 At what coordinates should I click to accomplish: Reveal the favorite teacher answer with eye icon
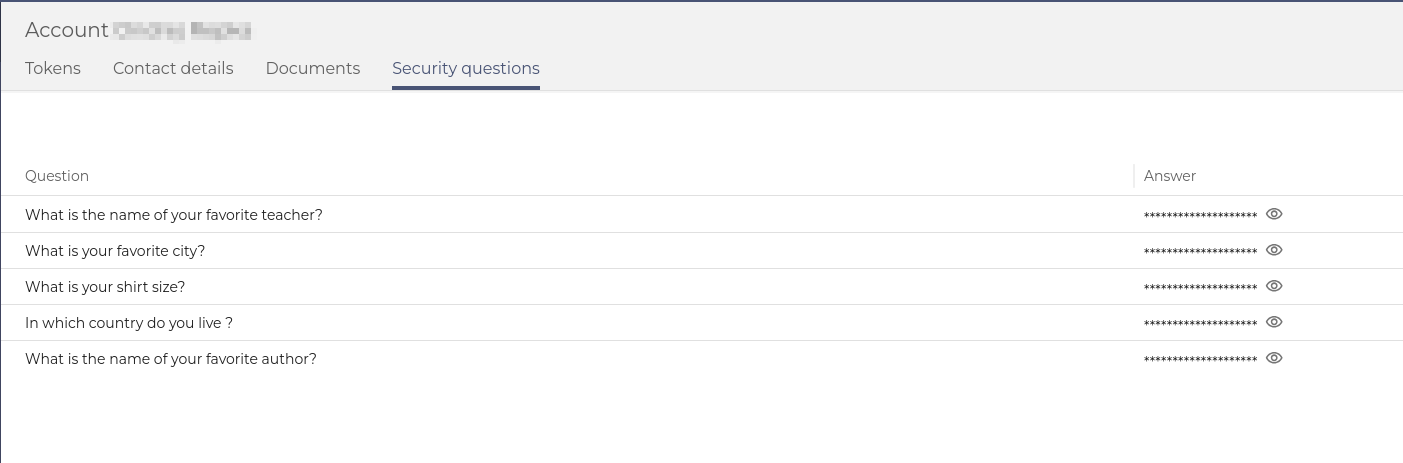pos(1274,214)
